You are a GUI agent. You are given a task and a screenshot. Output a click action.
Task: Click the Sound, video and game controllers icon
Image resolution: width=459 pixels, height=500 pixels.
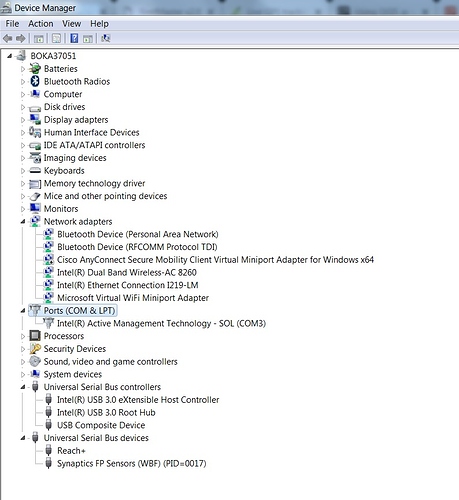click(35, 361)
